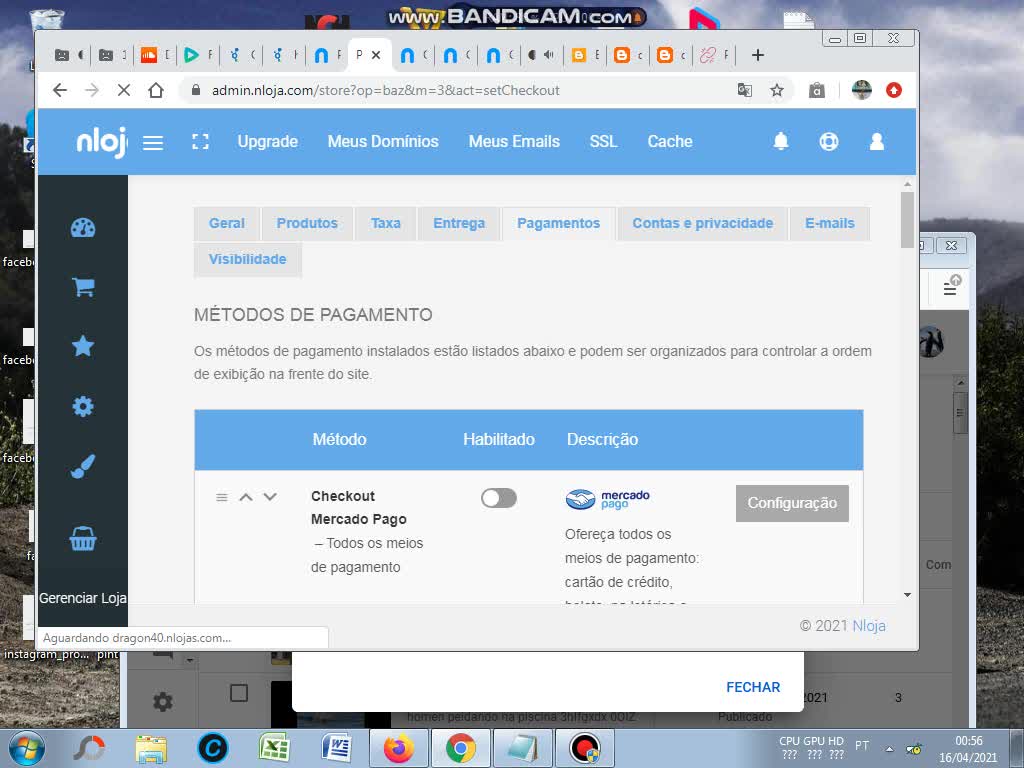1024x768 pixels.
Task: Click Upgrade in the top navigation
Action: click(x=268, y=142)
